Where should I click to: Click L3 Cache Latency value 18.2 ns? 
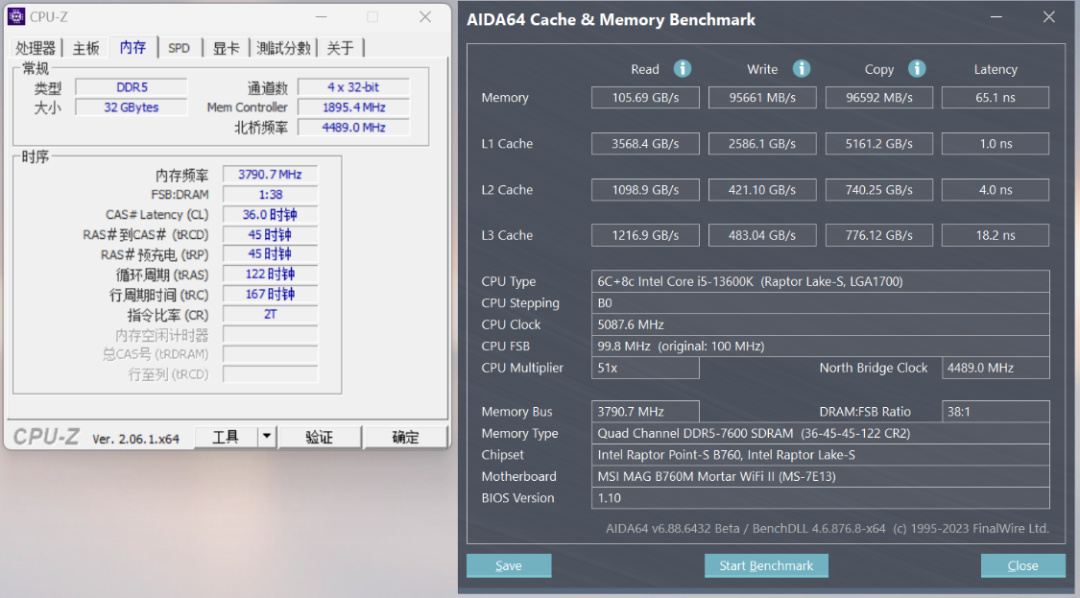[995, 236]
